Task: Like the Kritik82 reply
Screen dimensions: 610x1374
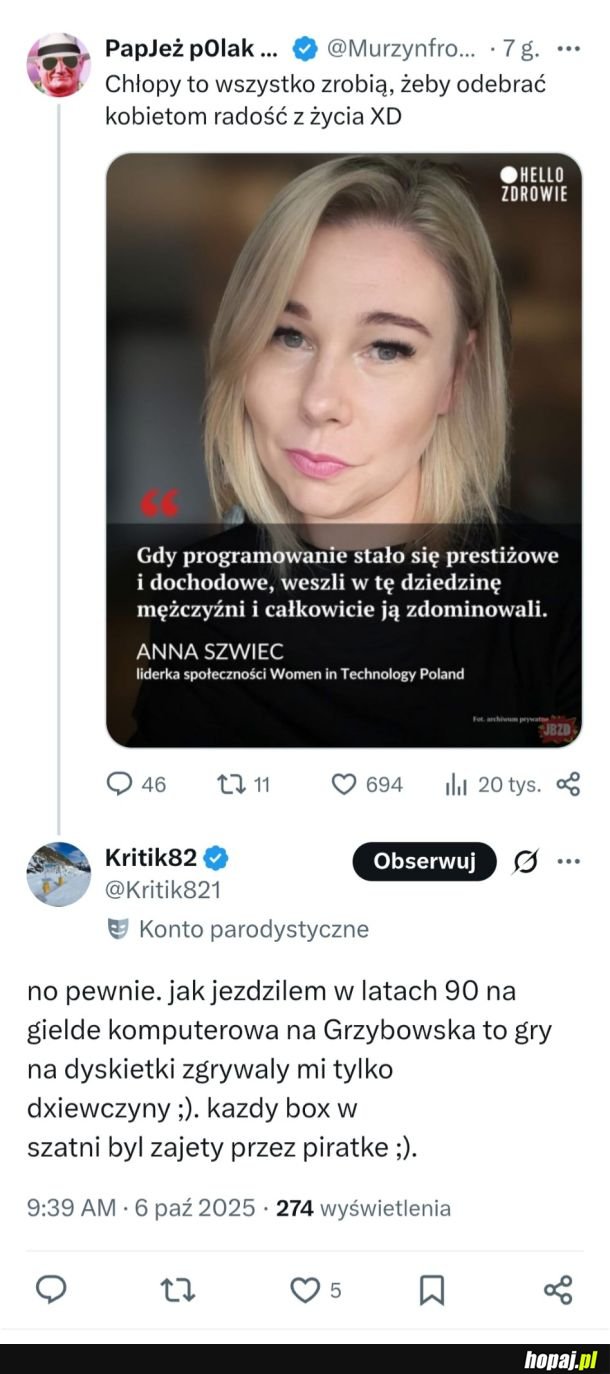Action: click(x=304, y=1290)
